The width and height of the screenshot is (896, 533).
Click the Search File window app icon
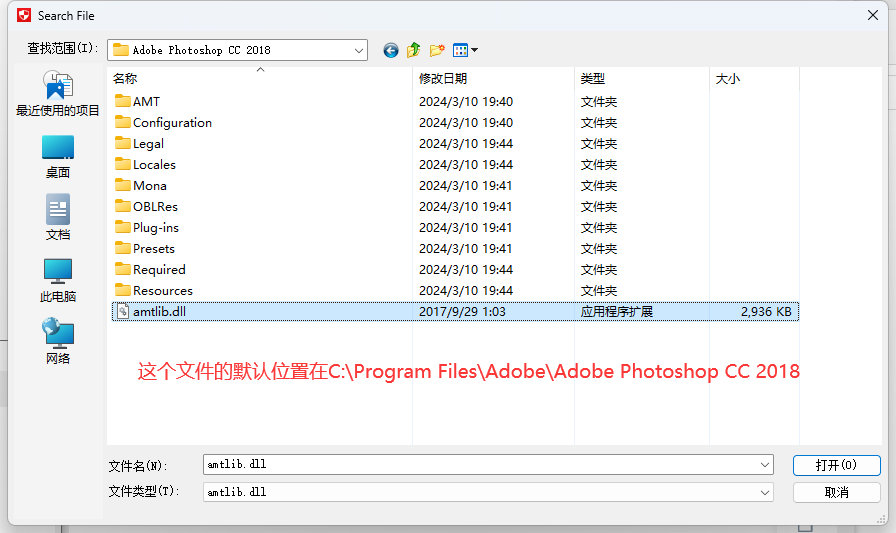[x=24, y=15]
